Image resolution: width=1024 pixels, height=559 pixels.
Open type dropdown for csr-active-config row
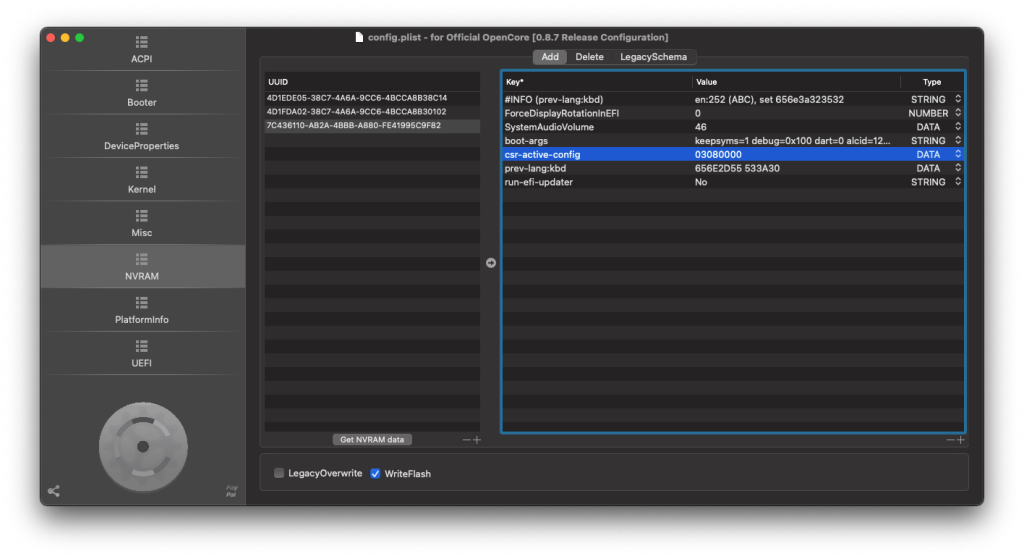957,155
